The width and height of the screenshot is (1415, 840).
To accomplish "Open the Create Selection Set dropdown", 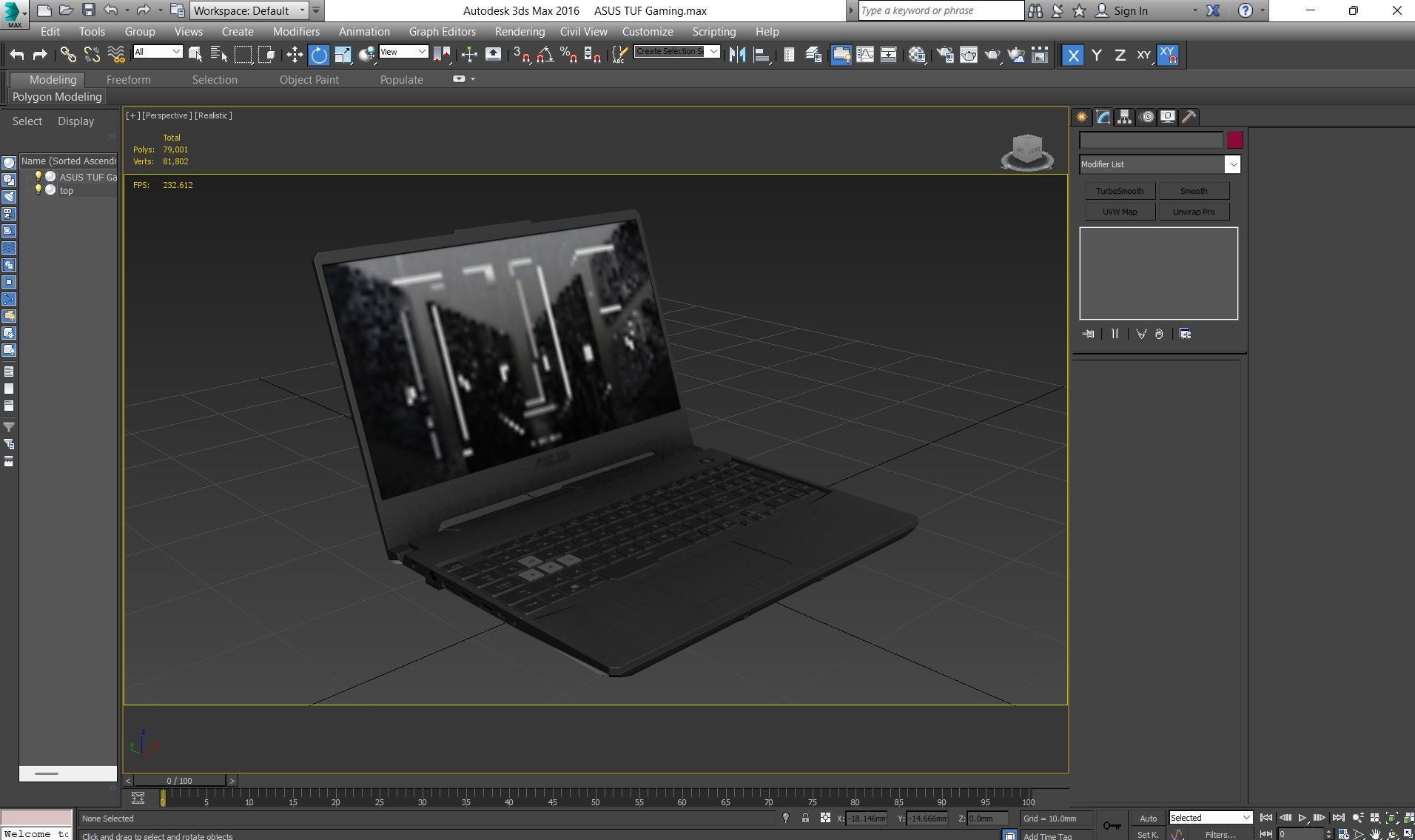I will 676,51.
